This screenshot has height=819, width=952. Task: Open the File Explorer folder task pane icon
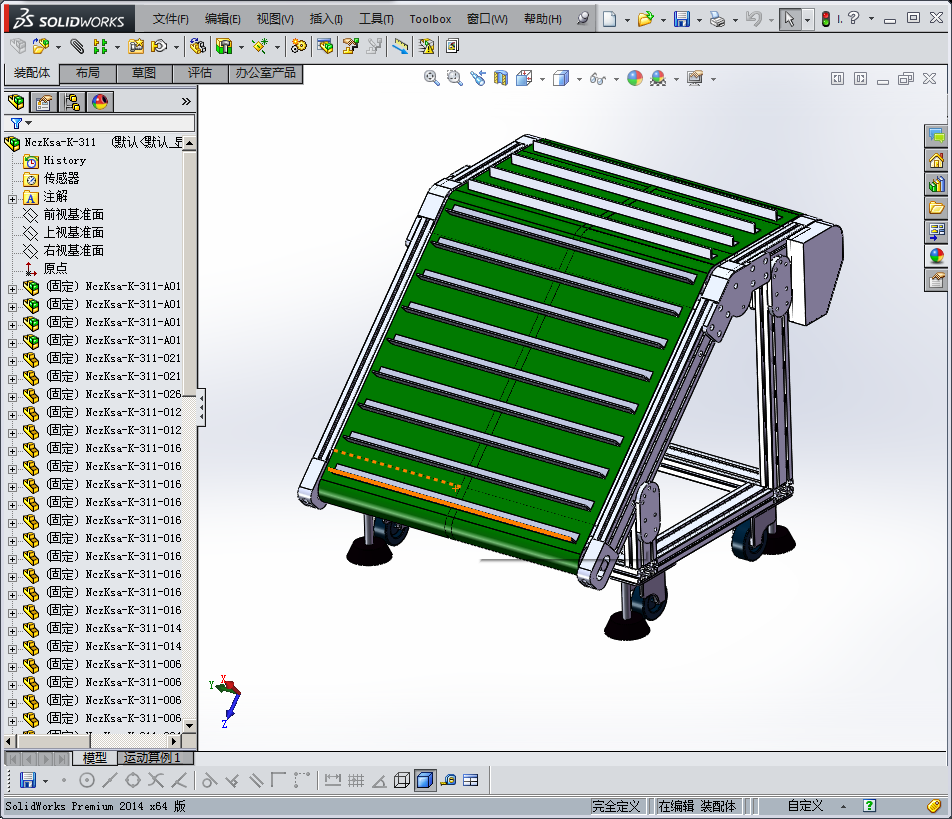pyautogui.click(x=937, y=208)
